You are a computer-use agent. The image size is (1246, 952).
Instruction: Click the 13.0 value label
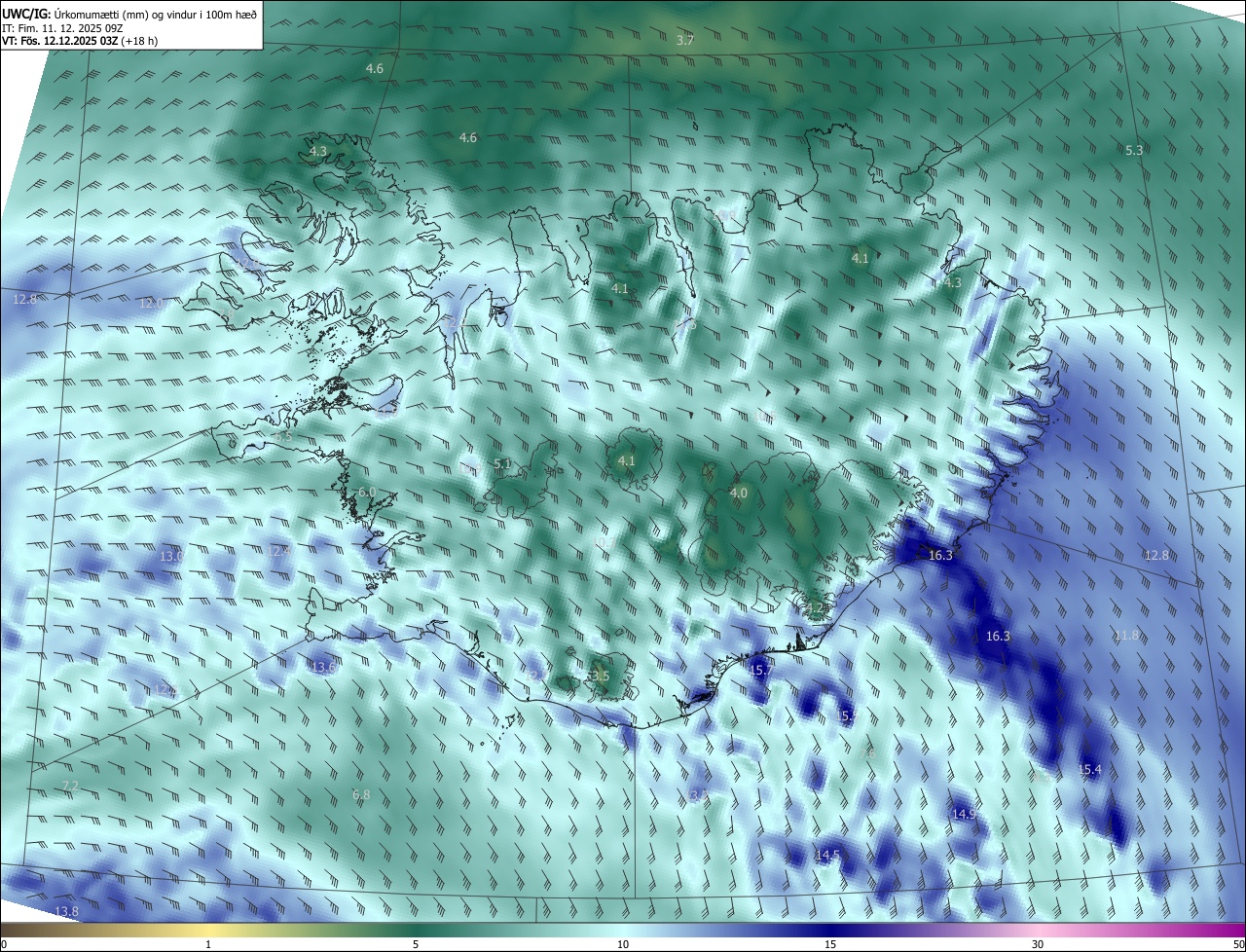pos(171,556)
